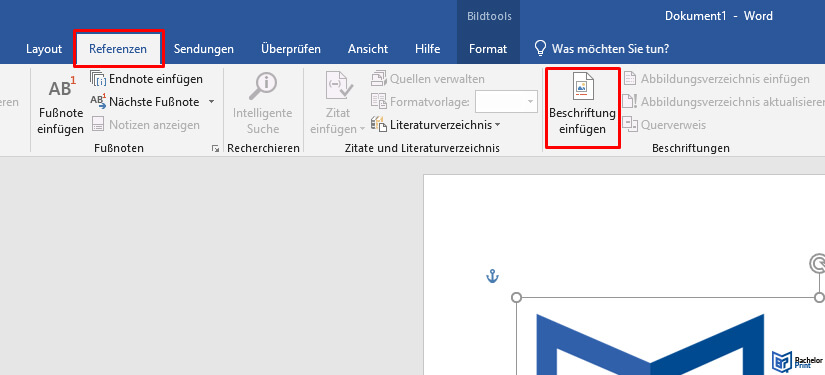Click the Querverweis label
825x375 pixels.
[673, 125]
